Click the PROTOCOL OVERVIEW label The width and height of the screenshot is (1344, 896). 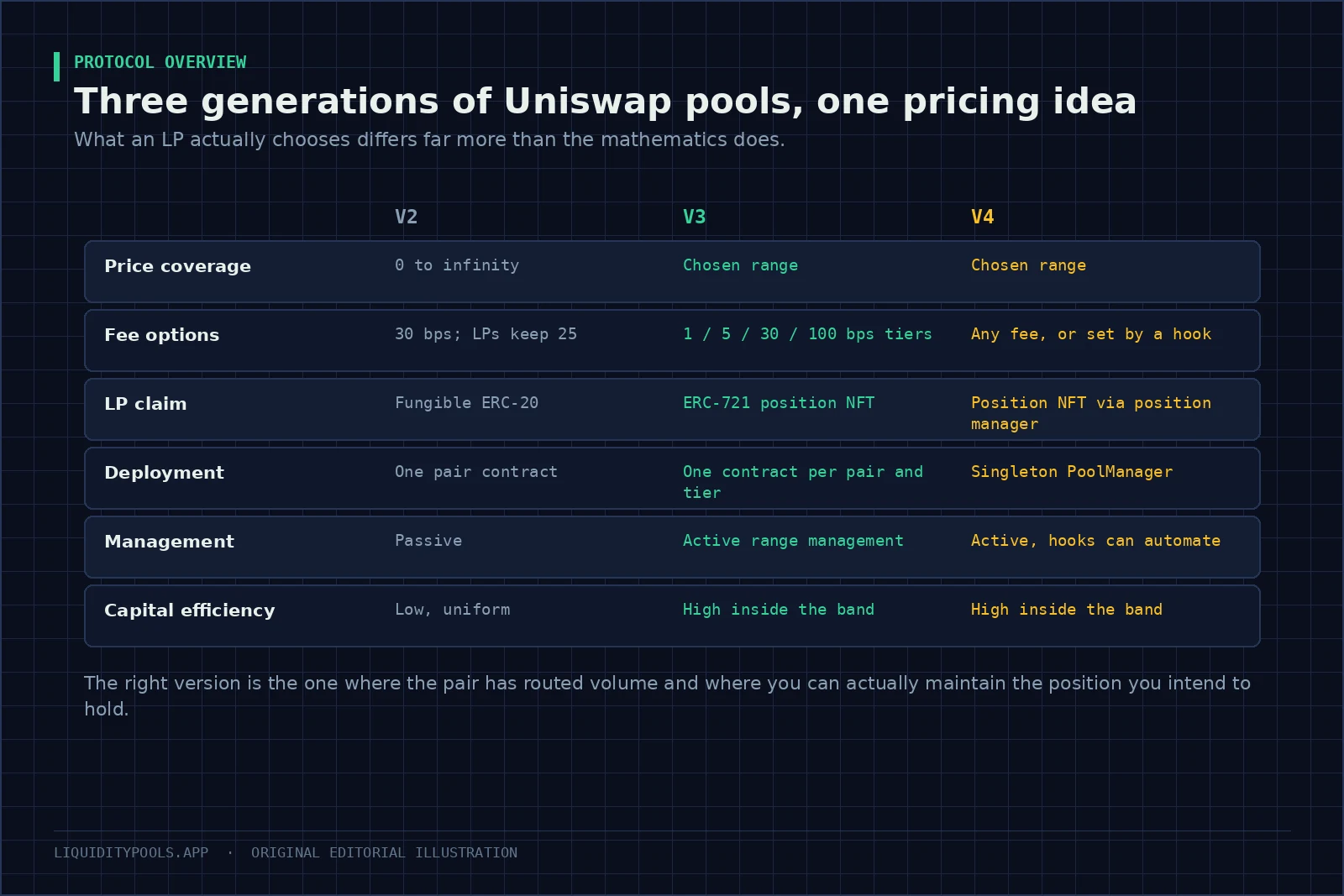point(160,62)
